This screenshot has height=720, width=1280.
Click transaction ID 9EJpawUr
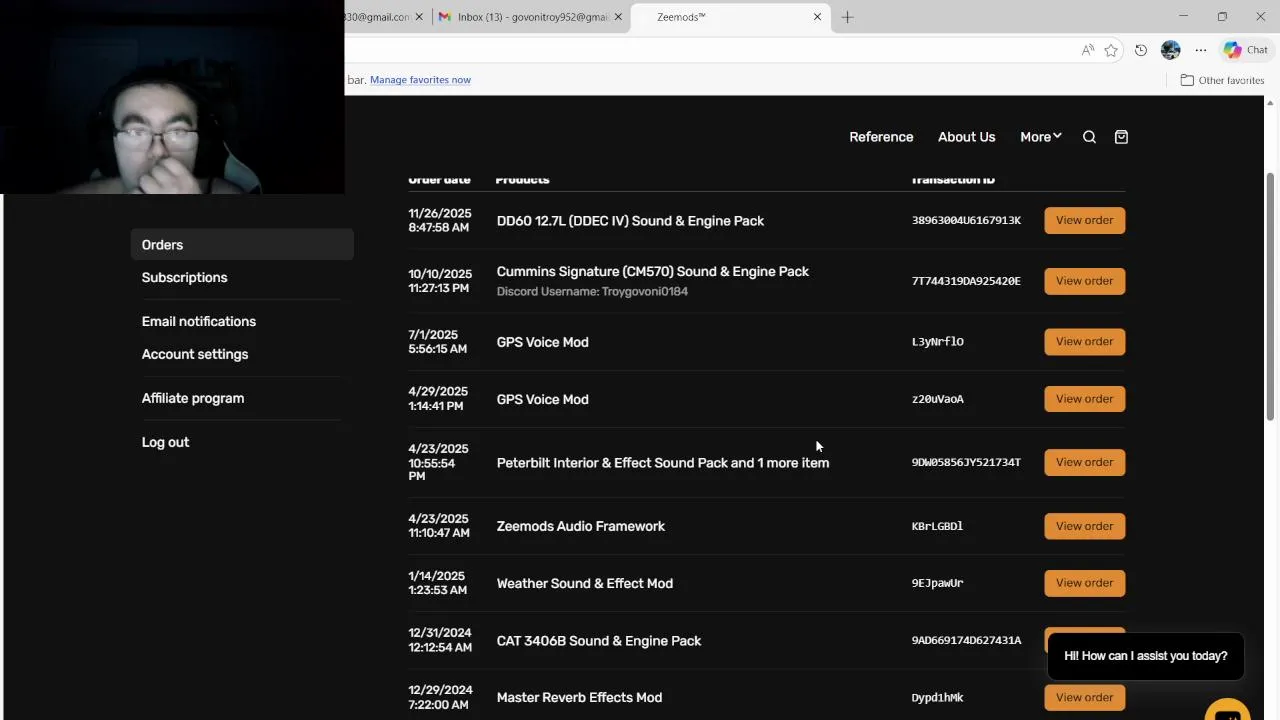coord(938,583)
